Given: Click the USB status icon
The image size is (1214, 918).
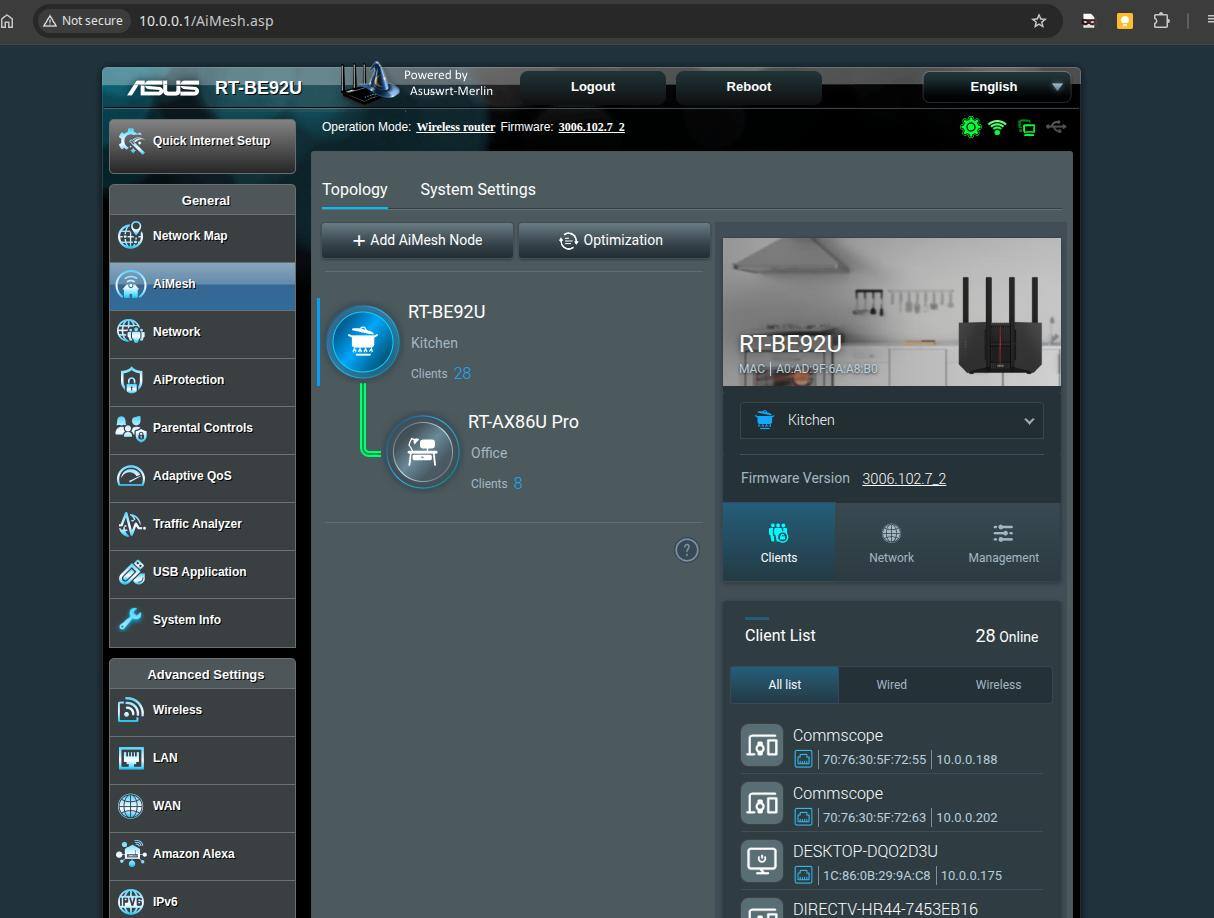Looking at the screenshot, I should pos(1056,127).
